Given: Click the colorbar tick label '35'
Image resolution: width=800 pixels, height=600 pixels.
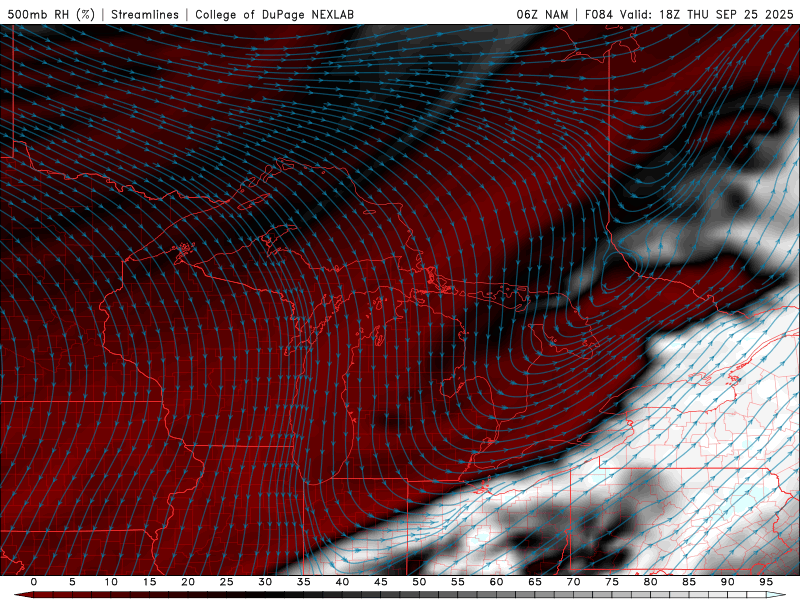Looking at the screenshot, I should click(304, 582).
